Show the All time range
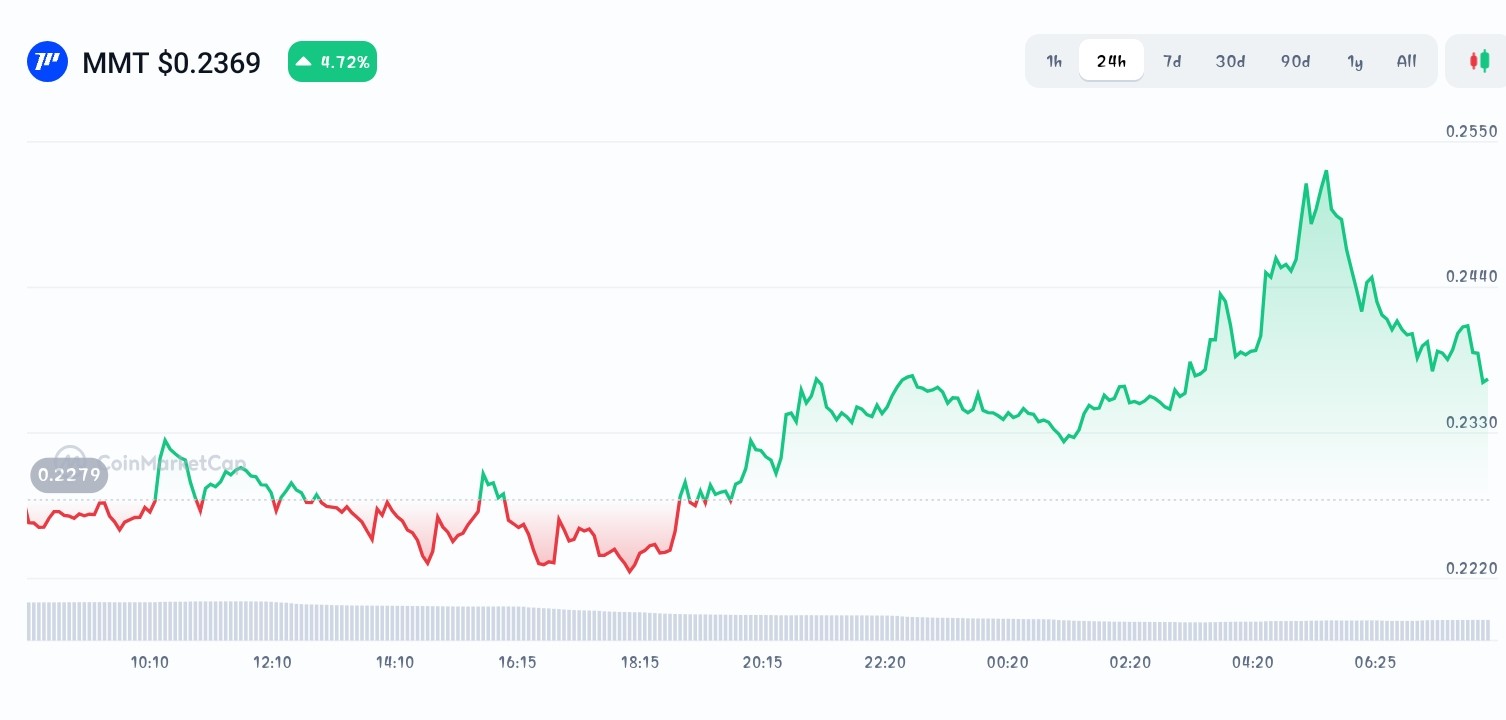The width and height of the screenshot is (1506, 720). point(1407,61)
